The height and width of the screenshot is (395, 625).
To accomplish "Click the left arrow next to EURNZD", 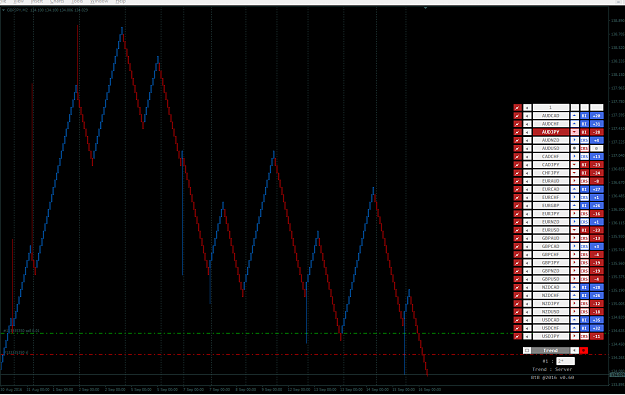I will pyautogui.click(x=527, y=222).
